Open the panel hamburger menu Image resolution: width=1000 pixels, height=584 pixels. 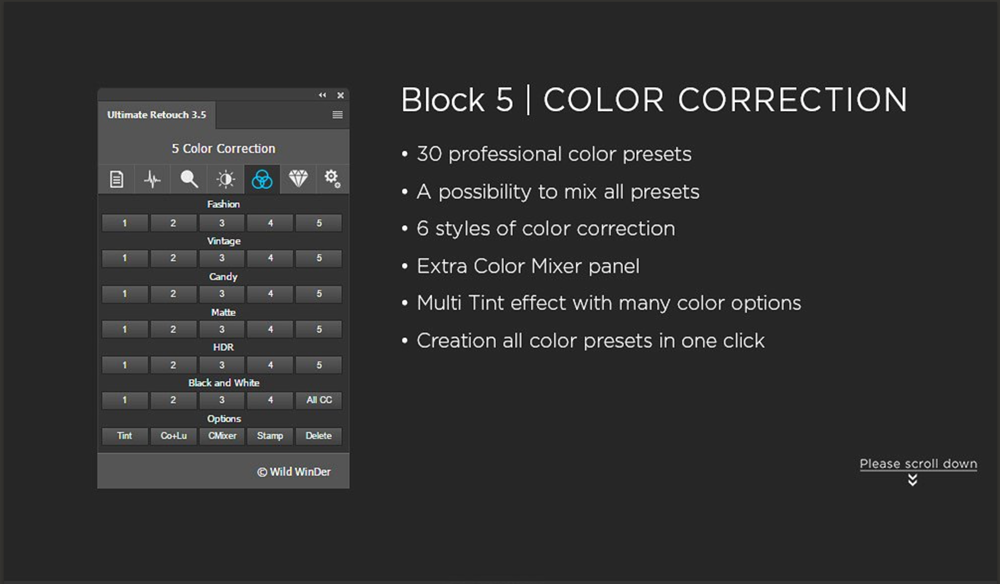point(338,115)
